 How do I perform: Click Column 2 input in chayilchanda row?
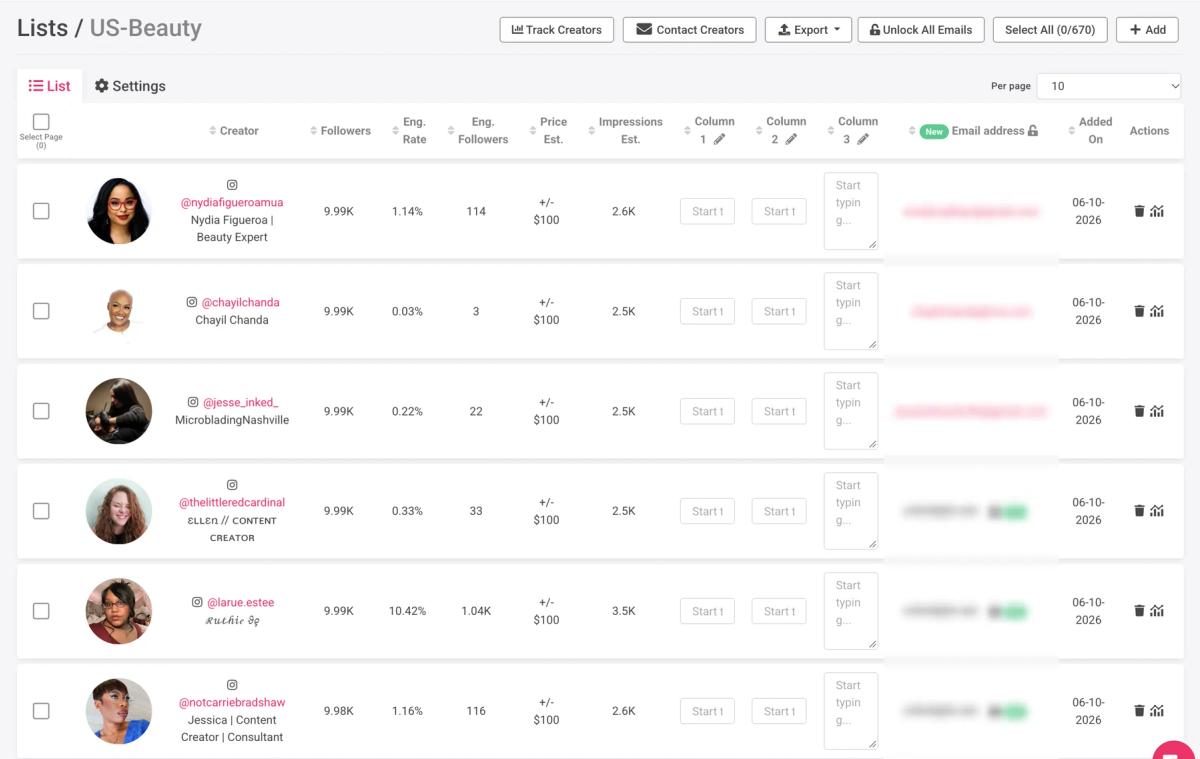[x=779, y=311]
